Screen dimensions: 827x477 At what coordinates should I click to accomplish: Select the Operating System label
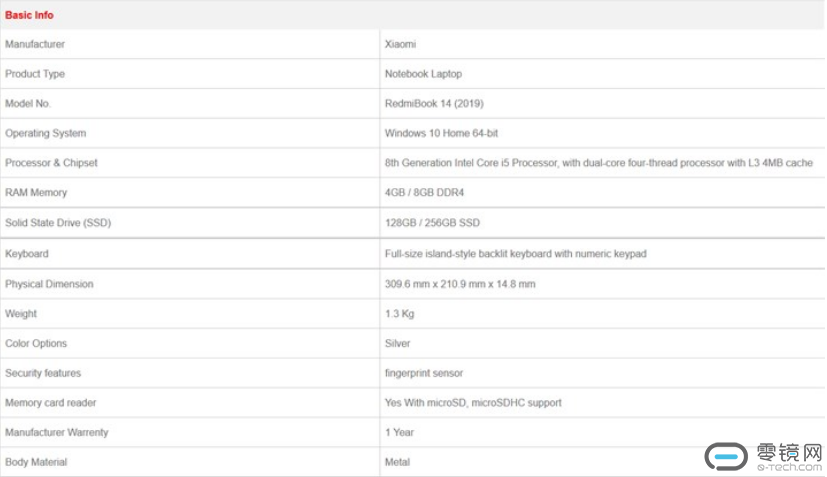tap(45, 133)
